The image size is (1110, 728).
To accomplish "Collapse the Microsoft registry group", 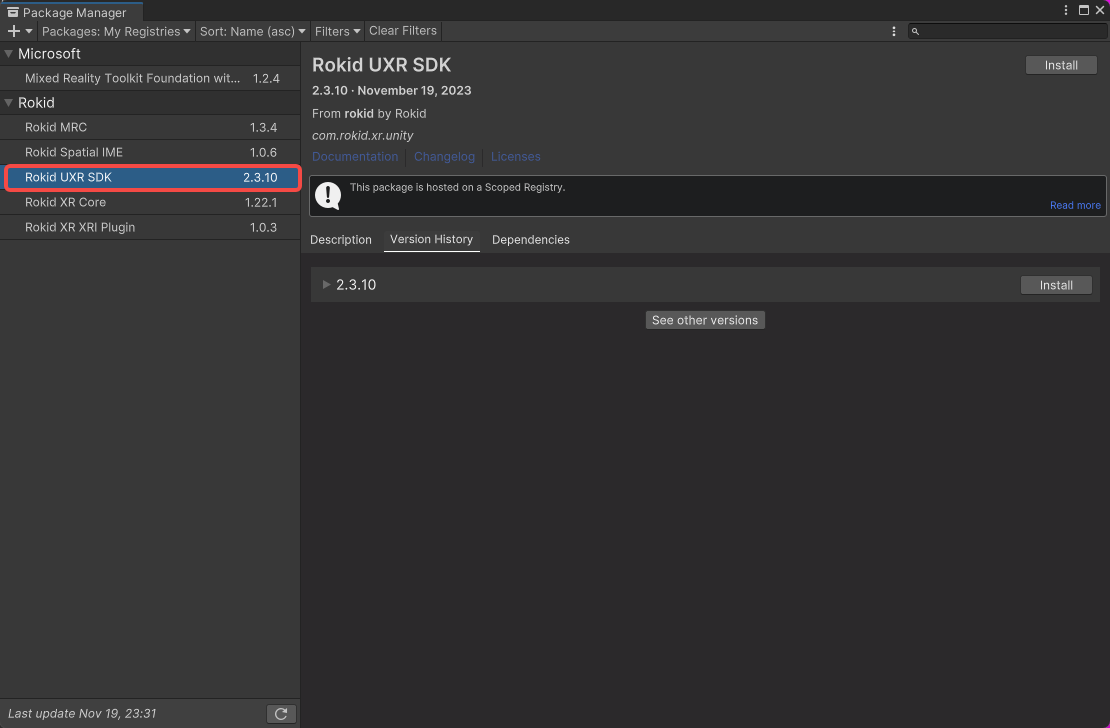I will coord(8,54).
